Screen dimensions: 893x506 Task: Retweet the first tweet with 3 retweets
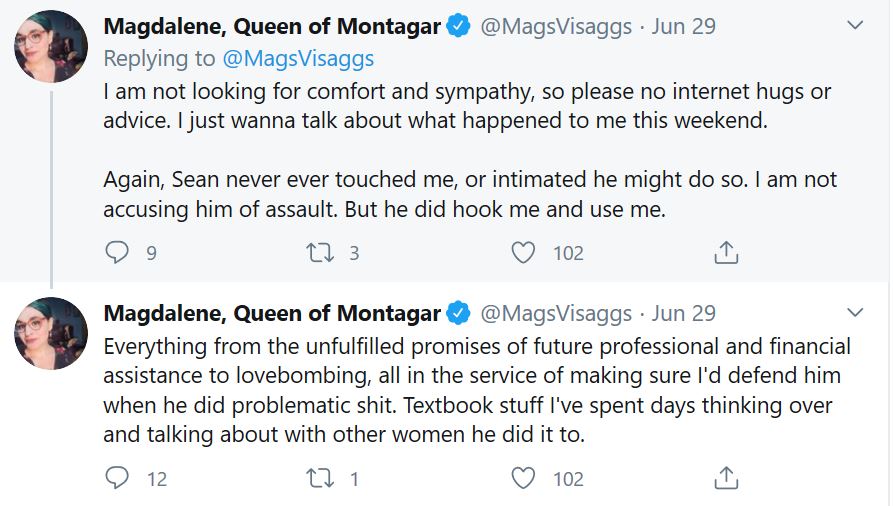pos(318,253)
